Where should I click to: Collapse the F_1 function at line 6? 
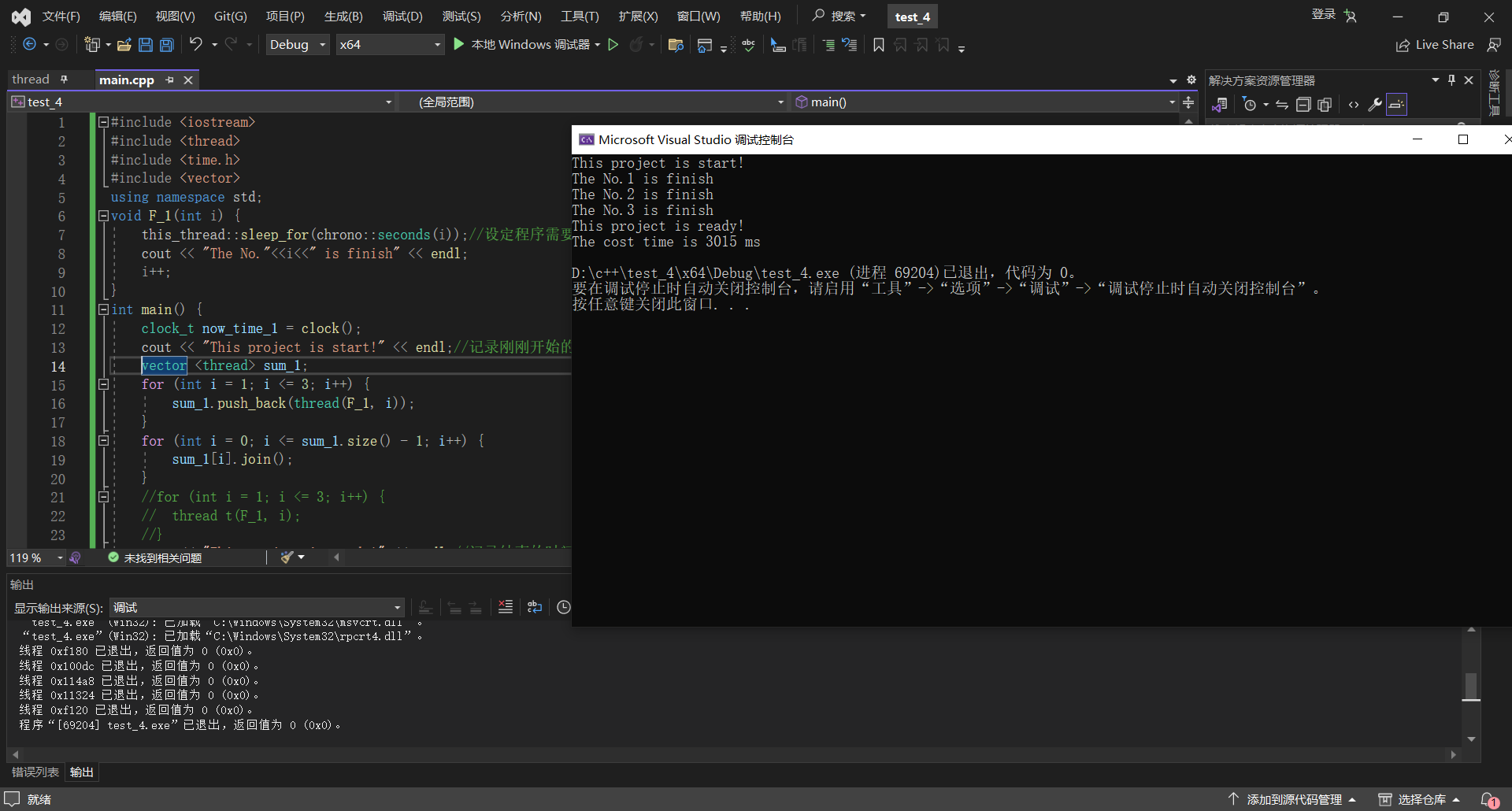pyautogui.click(x=103, y=216)
